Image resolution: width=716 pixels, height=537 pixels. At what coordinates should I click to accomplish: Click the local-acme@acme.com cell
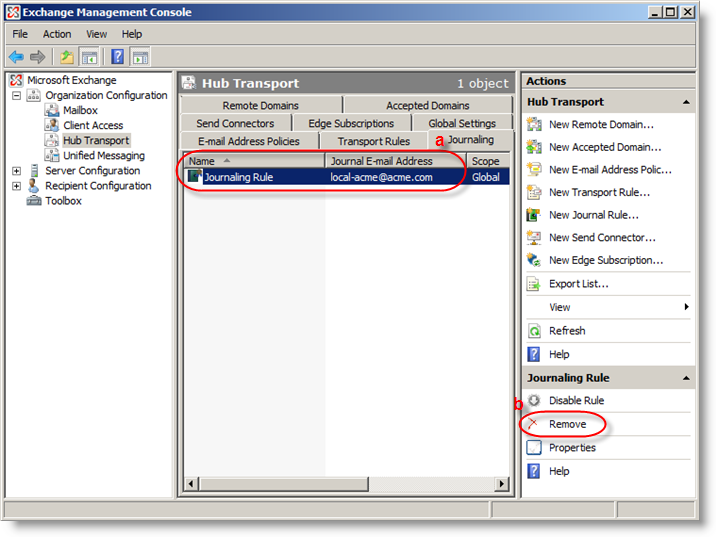[x=381, y=177]
